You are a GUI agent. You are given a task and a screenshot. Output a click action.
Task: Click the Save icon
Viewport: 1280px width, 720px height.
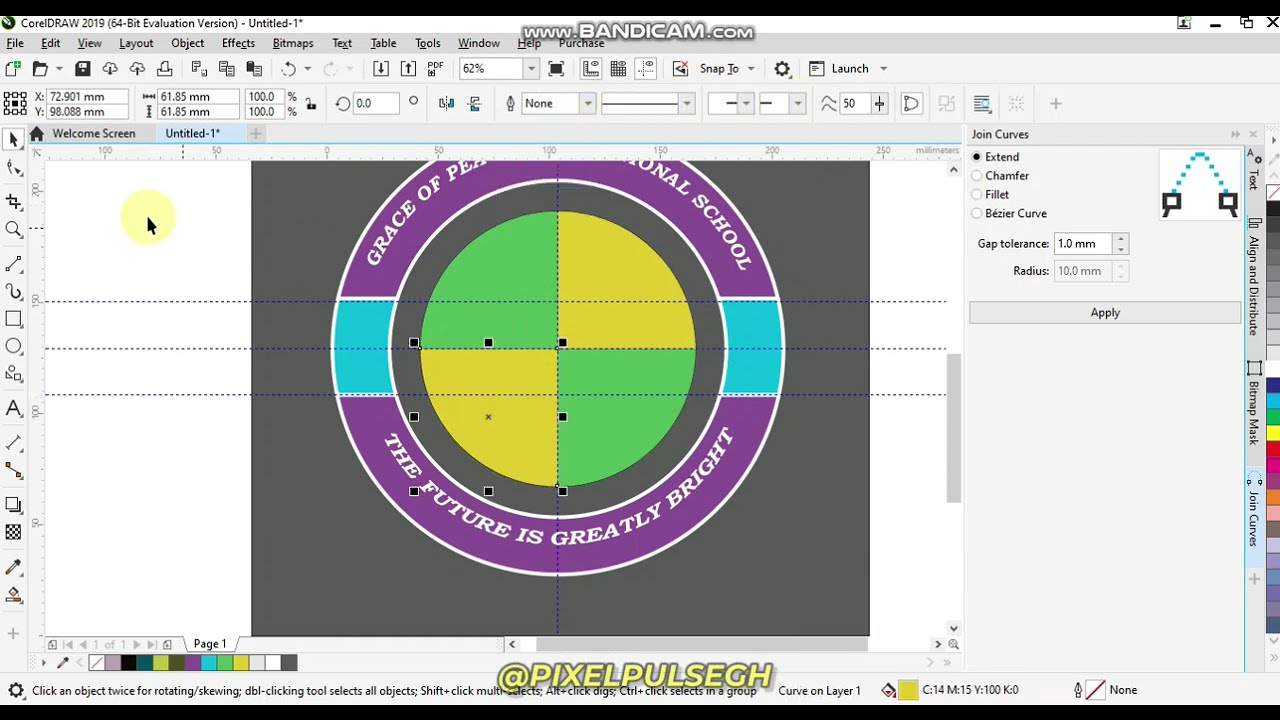[83, 68]
